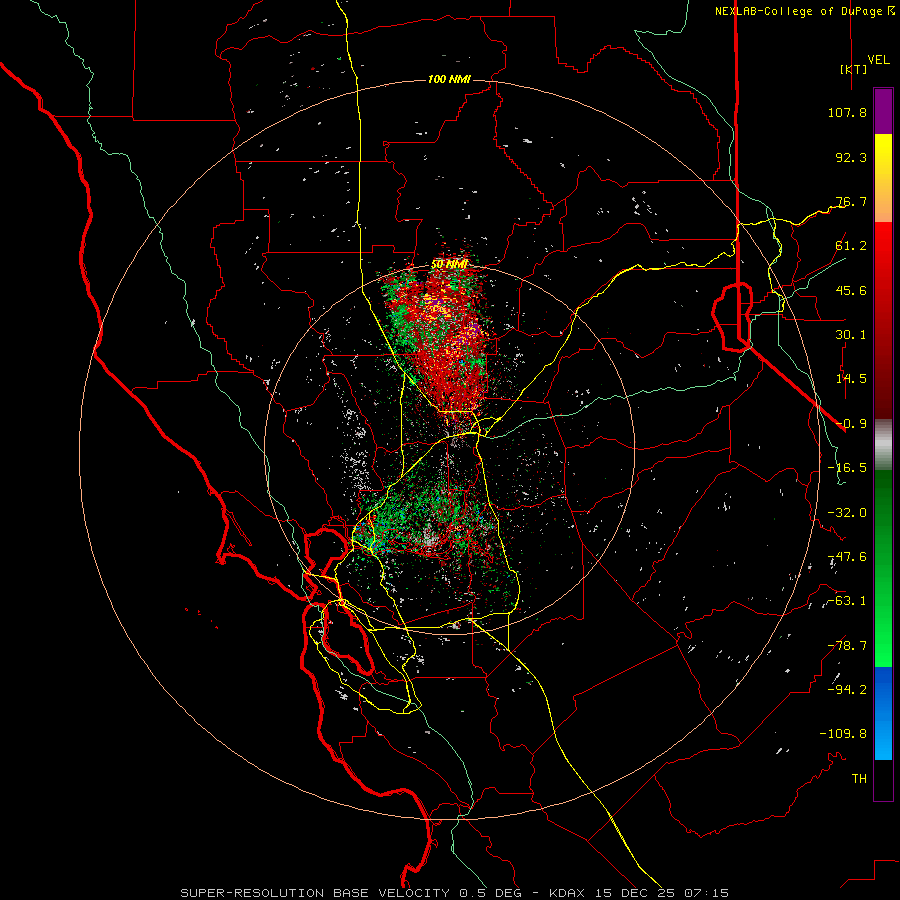Click the [KT] units label

(854, 69)
